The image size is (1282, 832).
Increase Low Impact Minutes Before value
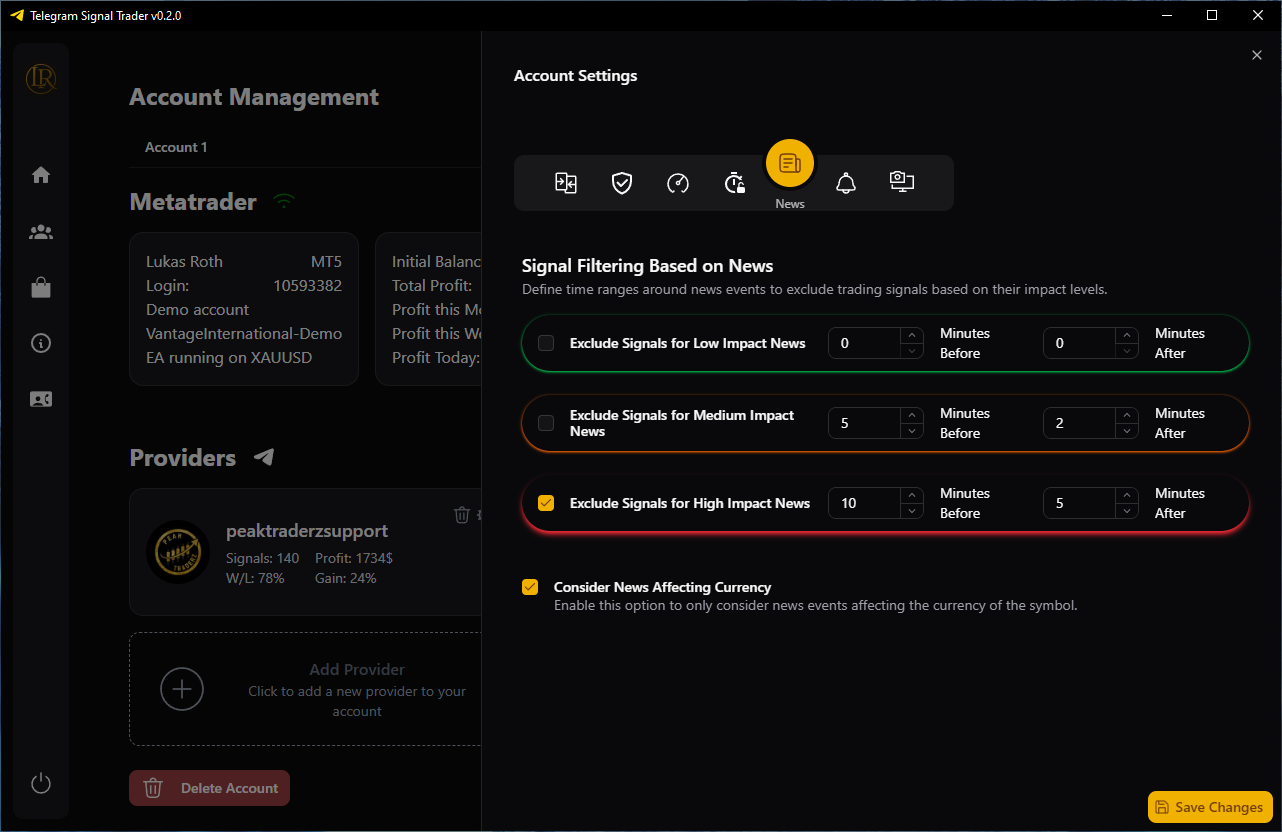912,336
